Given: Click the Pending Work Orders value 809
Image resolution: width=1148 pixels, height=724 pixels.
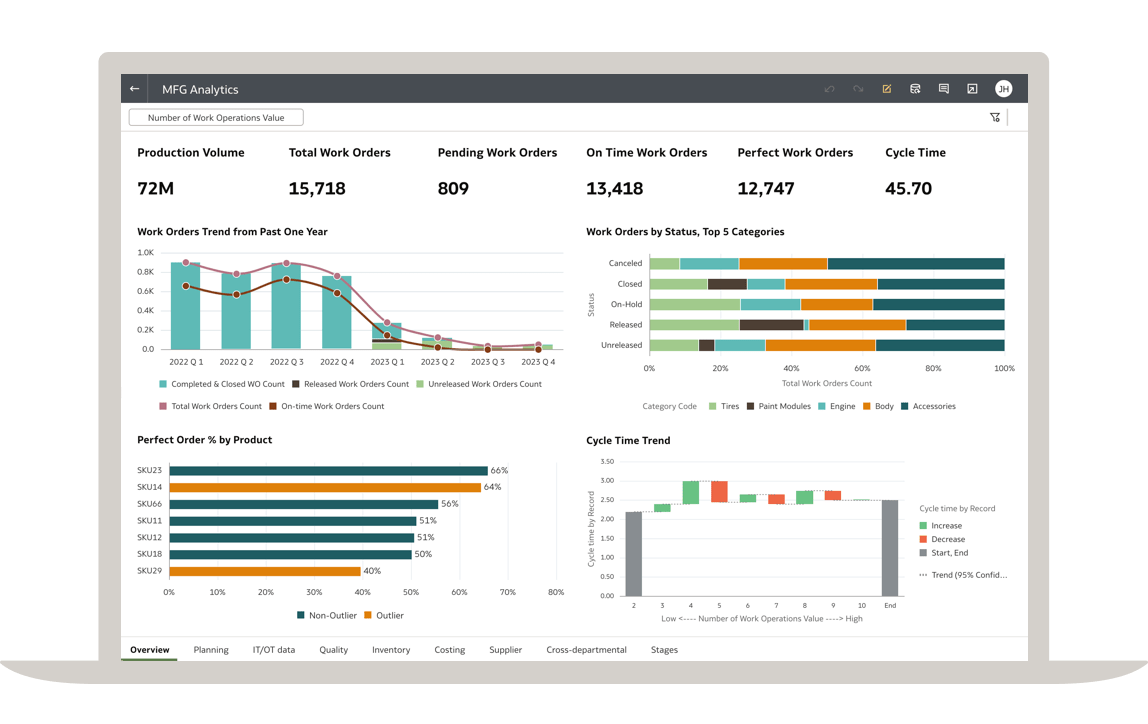Looking at the screenshot, I should pyautogui.click(x=453, y=188).
